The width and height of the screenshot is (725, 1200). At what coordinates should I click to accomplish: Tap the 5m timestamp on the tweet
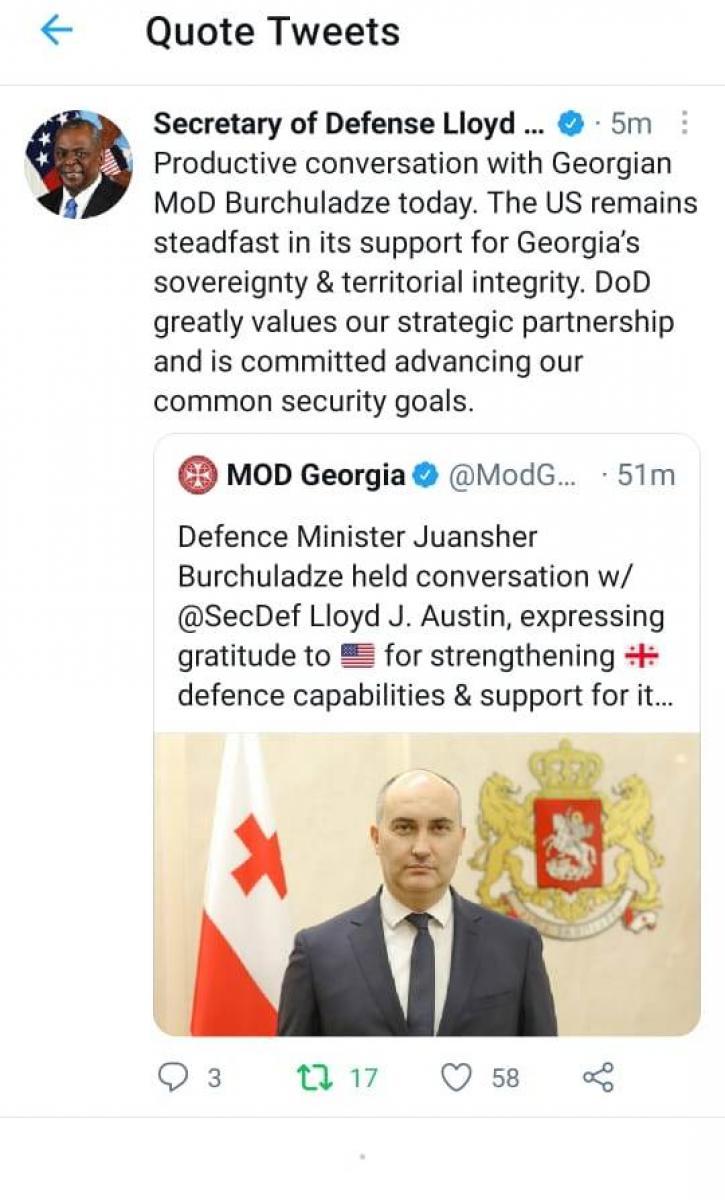[x=630, y=124]
